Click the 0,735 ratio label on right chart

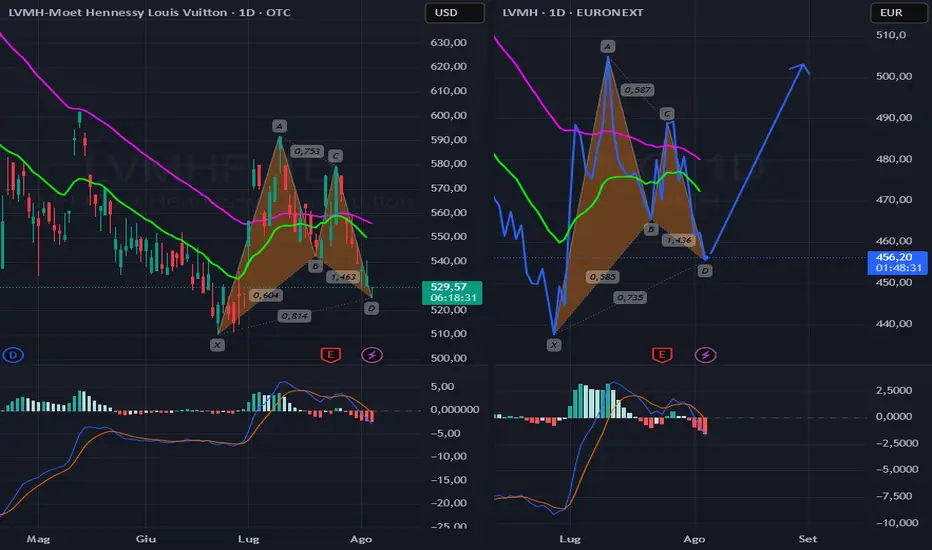coord(630,297)
